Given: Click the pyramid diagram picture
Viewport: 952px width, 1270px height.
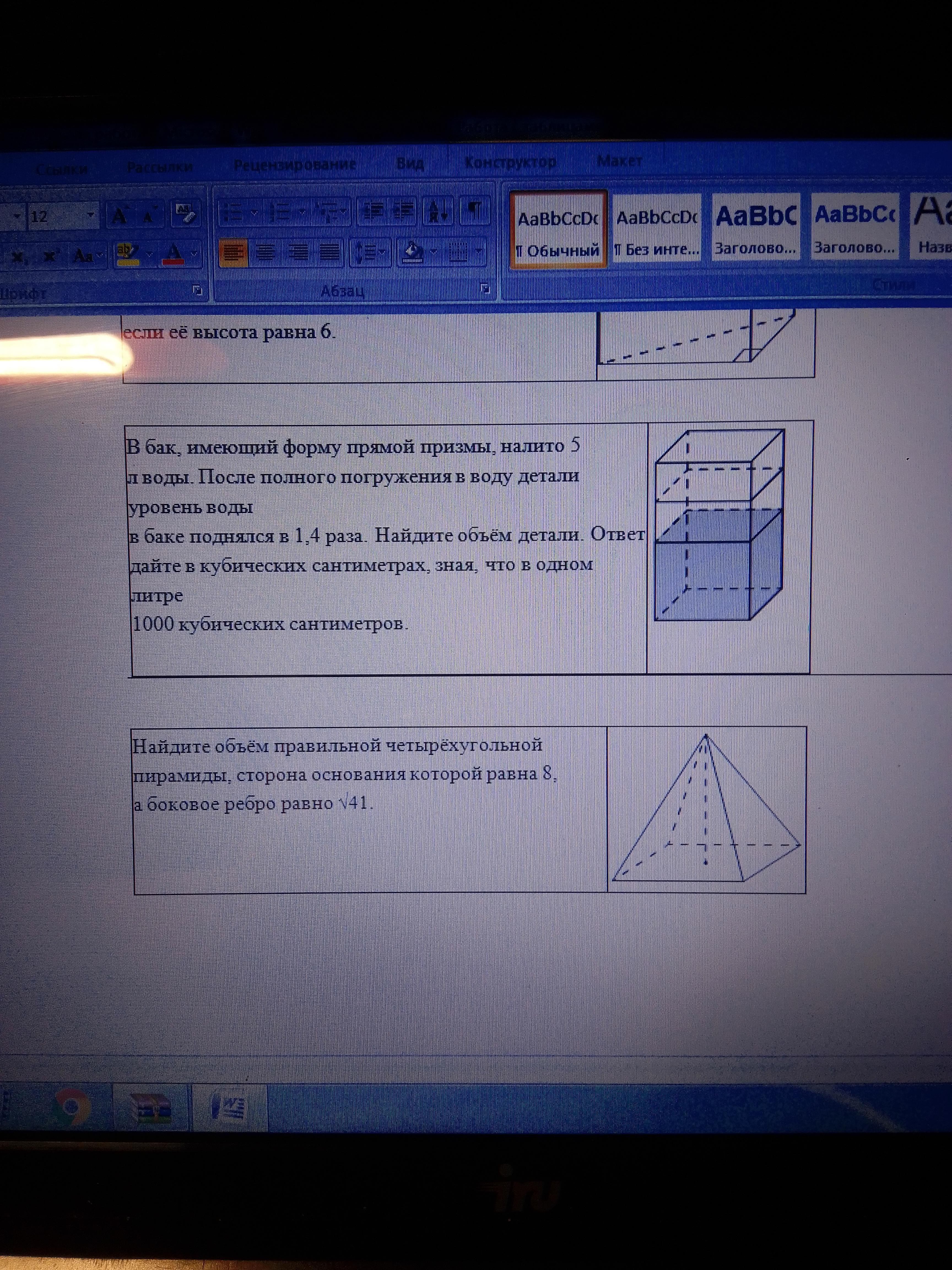Looking at the screenshot, I should point(706,808).
